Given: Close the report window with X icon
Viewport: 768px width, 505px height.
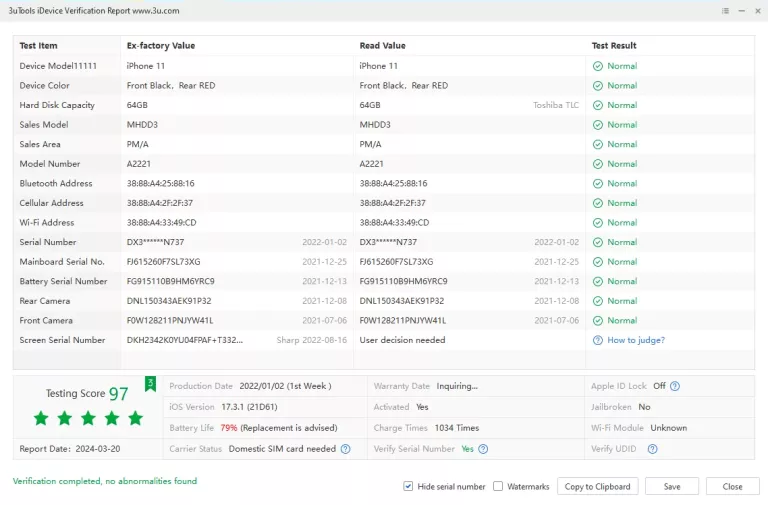Looking at the screenshot, I should pyautogui.click(x=758, y=11).
